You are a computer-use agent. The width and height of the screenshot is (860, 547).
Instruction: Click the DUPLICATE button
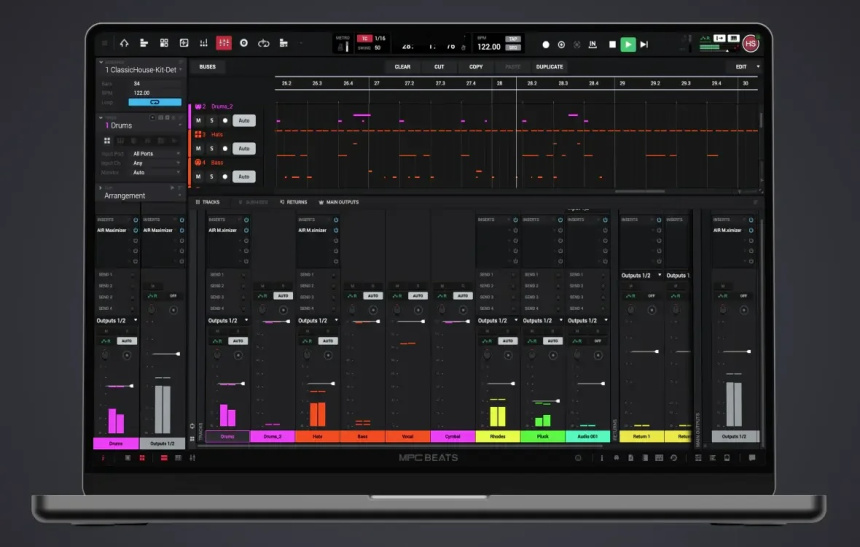550,67
